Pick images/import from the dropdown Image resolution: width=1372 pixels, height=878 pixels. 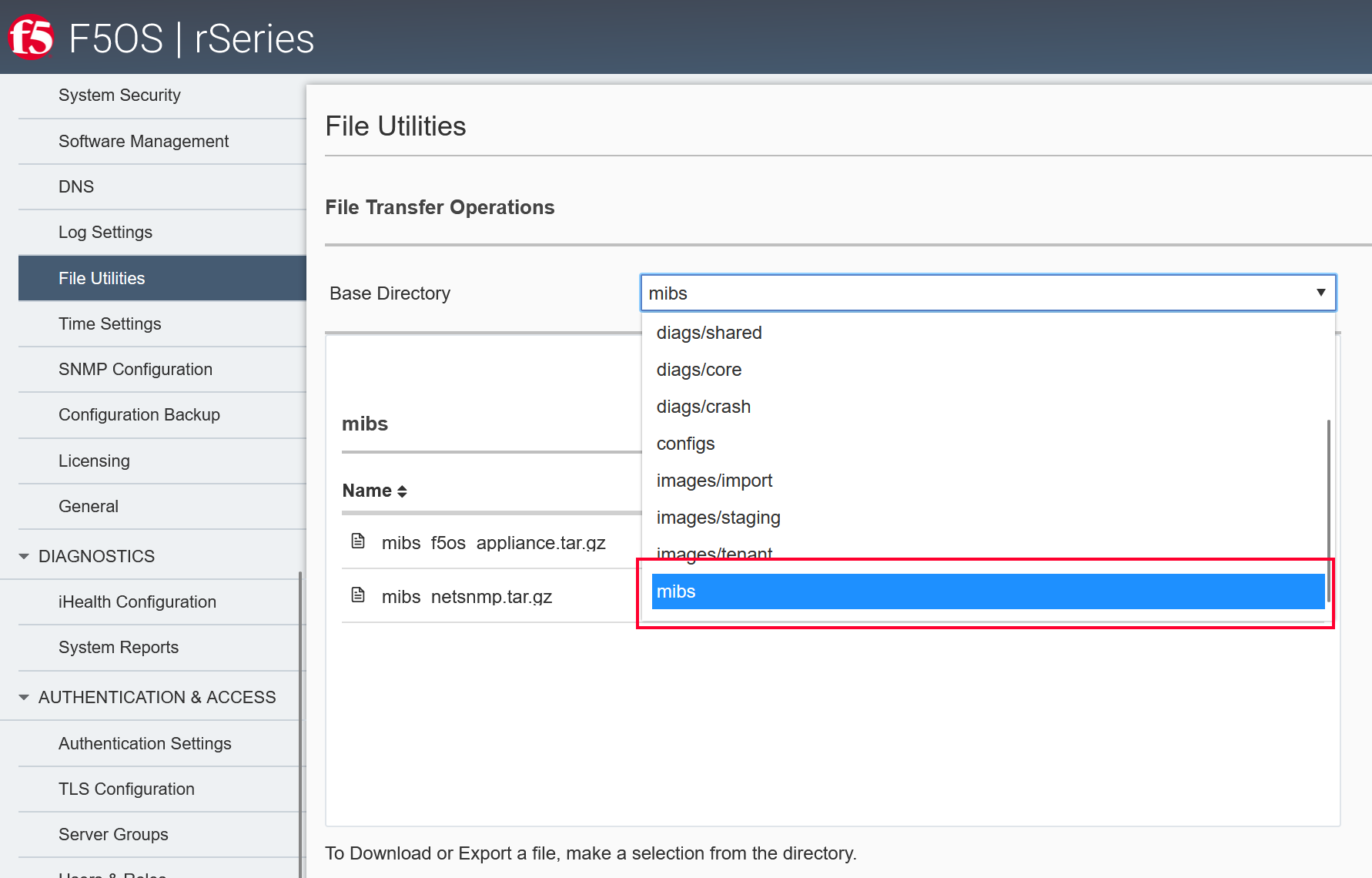(985, 481)
